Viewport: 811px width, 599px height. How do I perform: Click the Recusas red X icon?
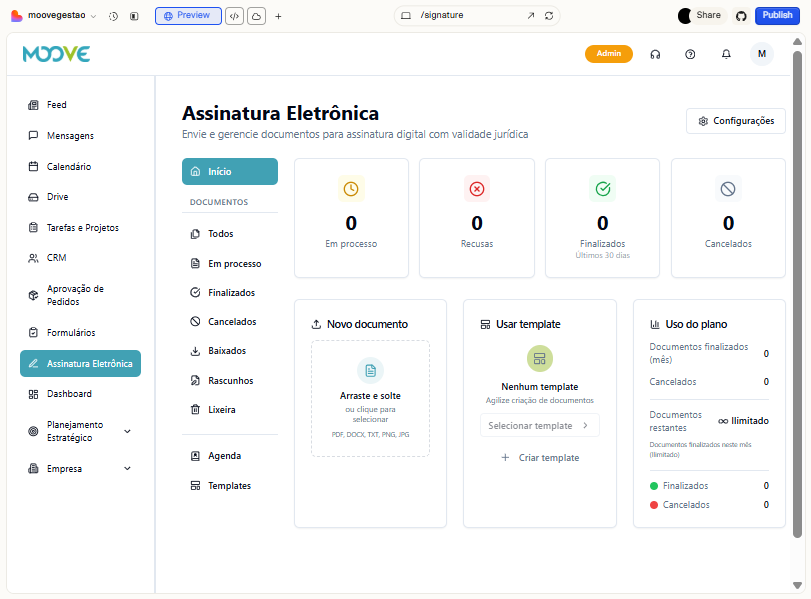click(x=477, y=189)
